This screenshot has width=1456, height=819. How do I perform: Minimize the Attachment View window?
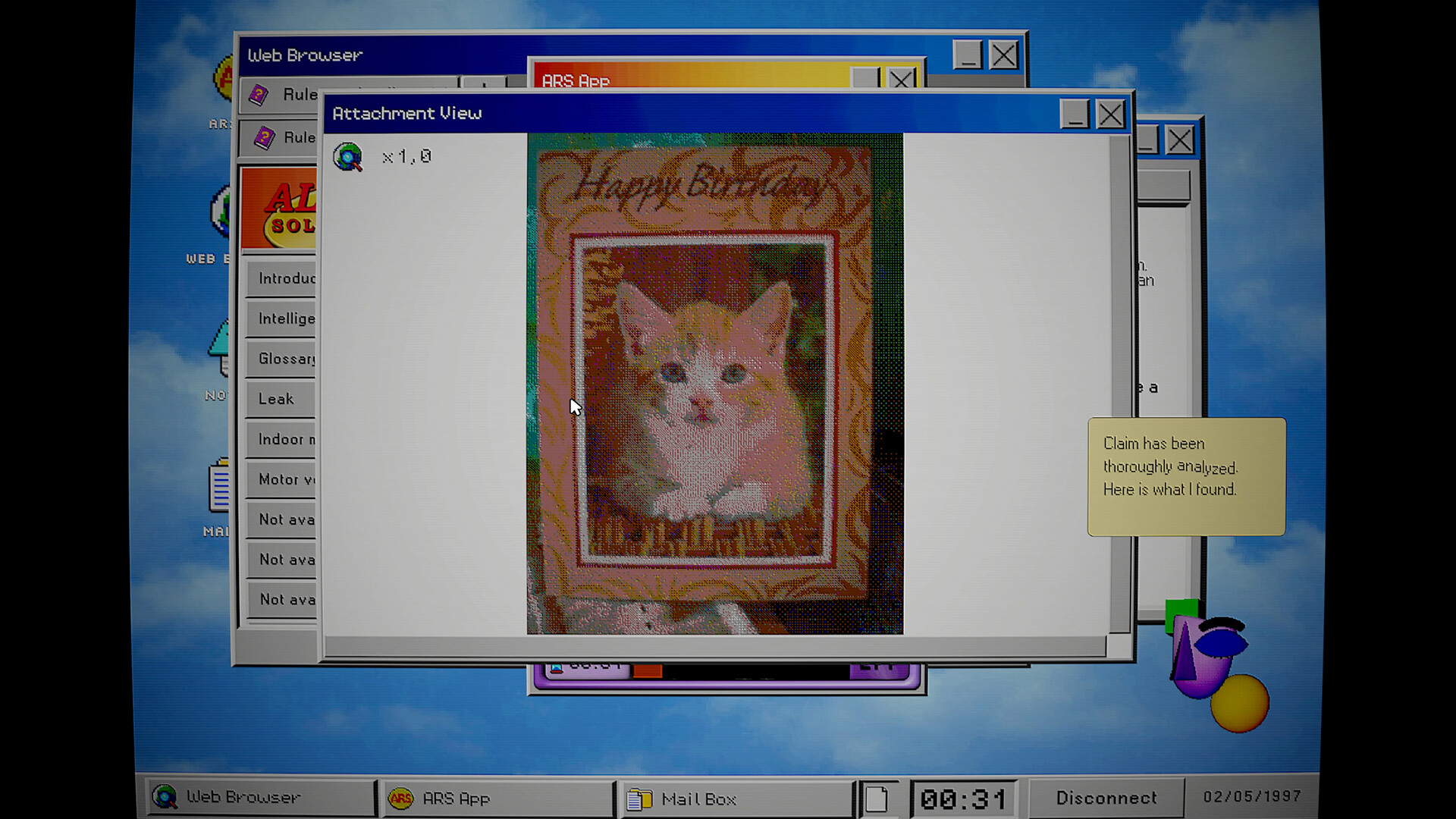[x=1074, y=114]
